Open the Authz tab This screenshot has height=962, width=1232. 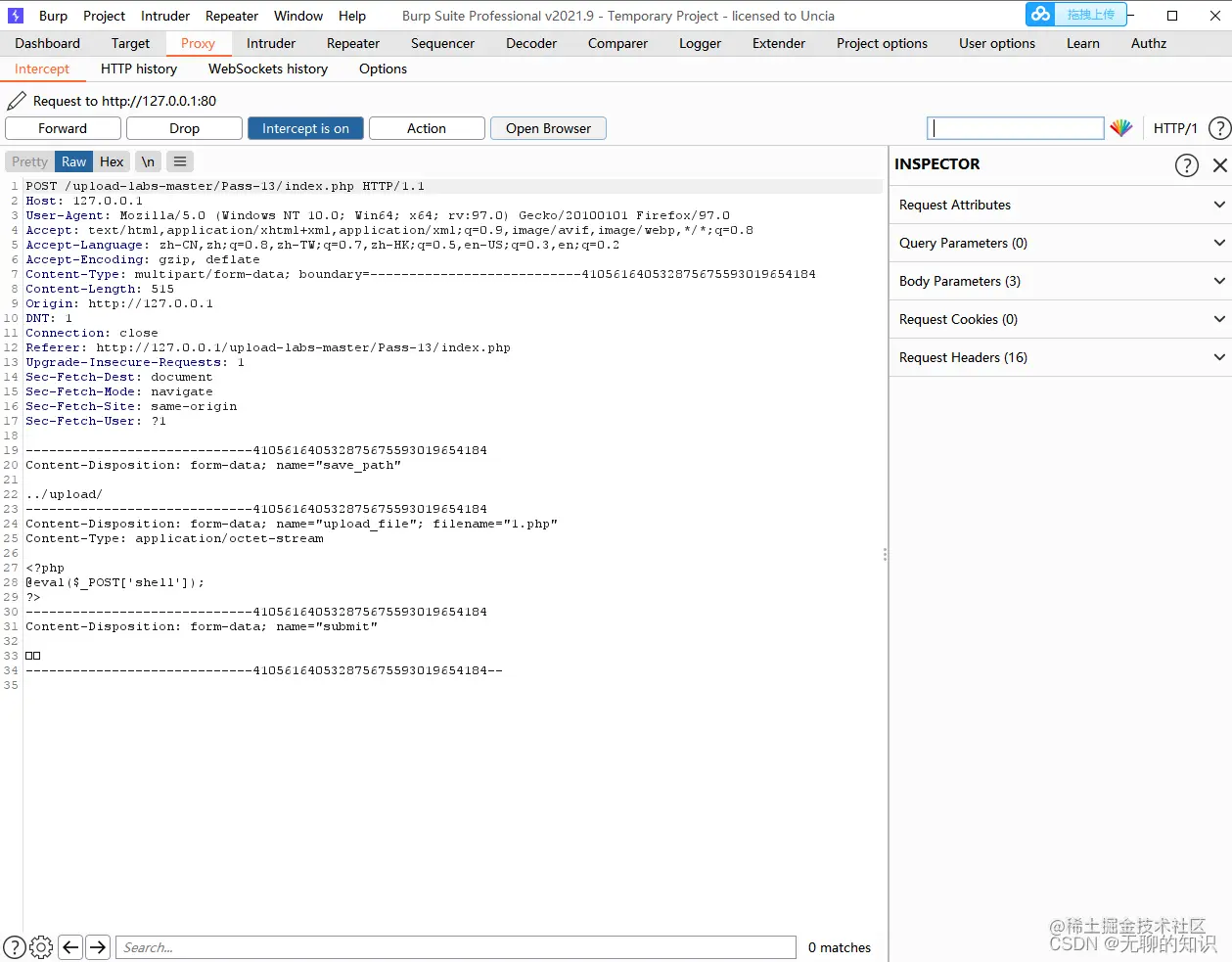tap(1149, 43)
